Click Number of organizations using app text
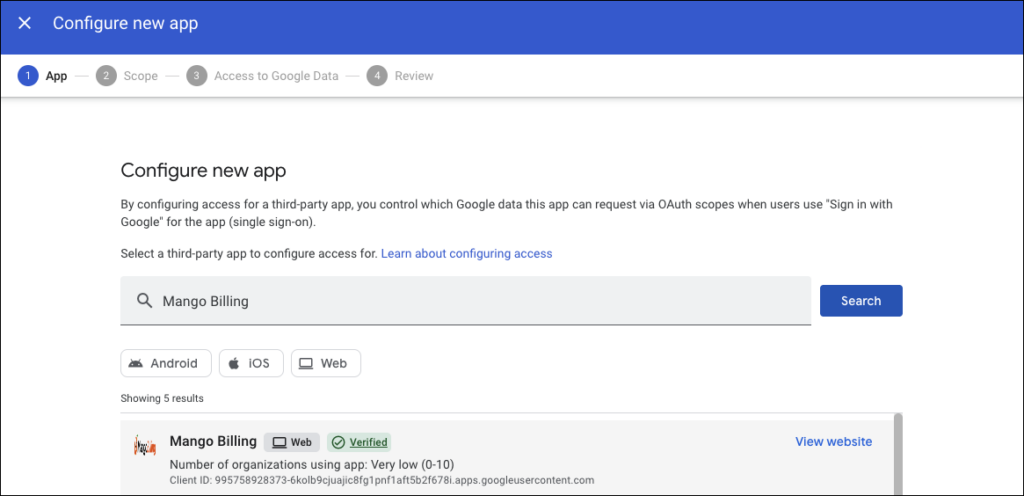1024x496 pixels. click(312, 465)
